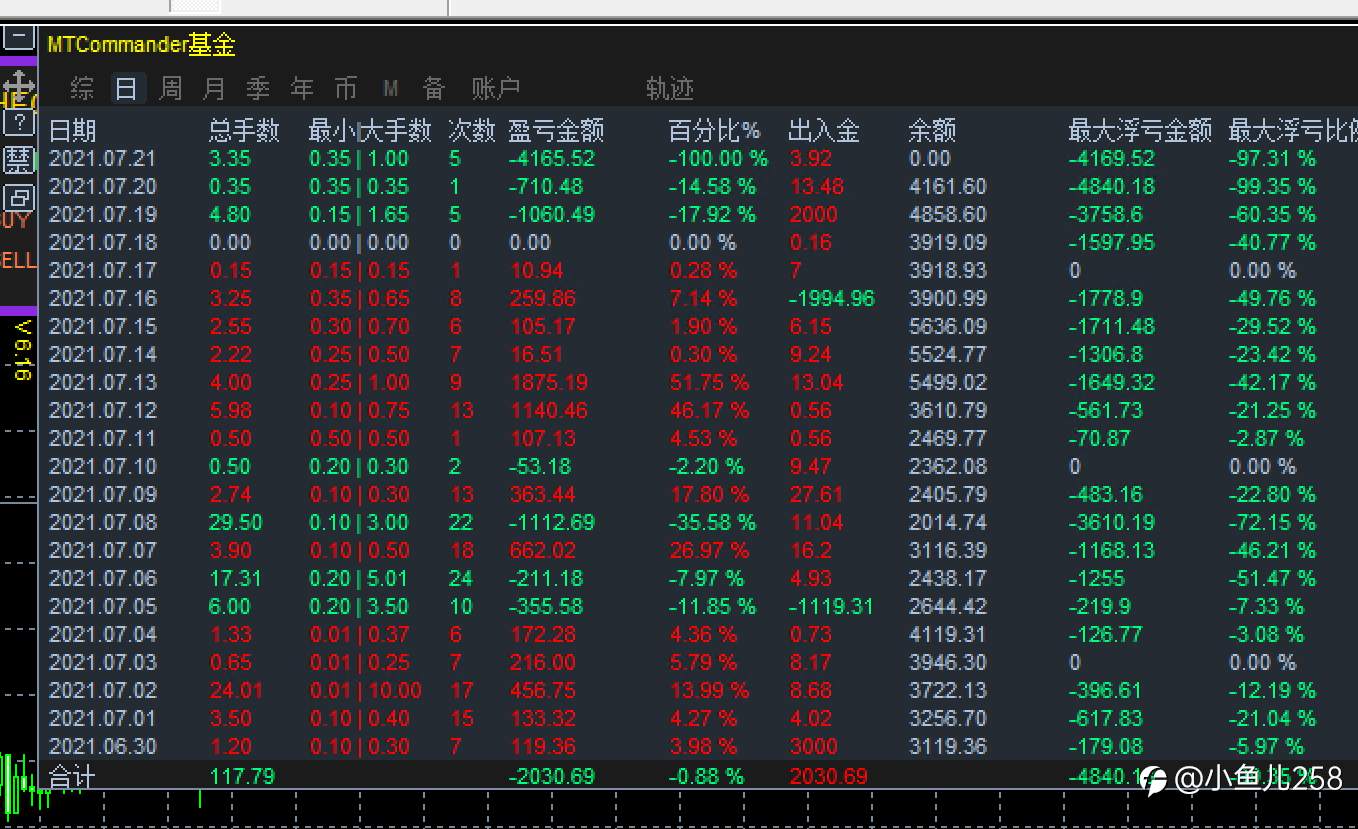Click the 51.75 % percentage cell

pos(709,383)
